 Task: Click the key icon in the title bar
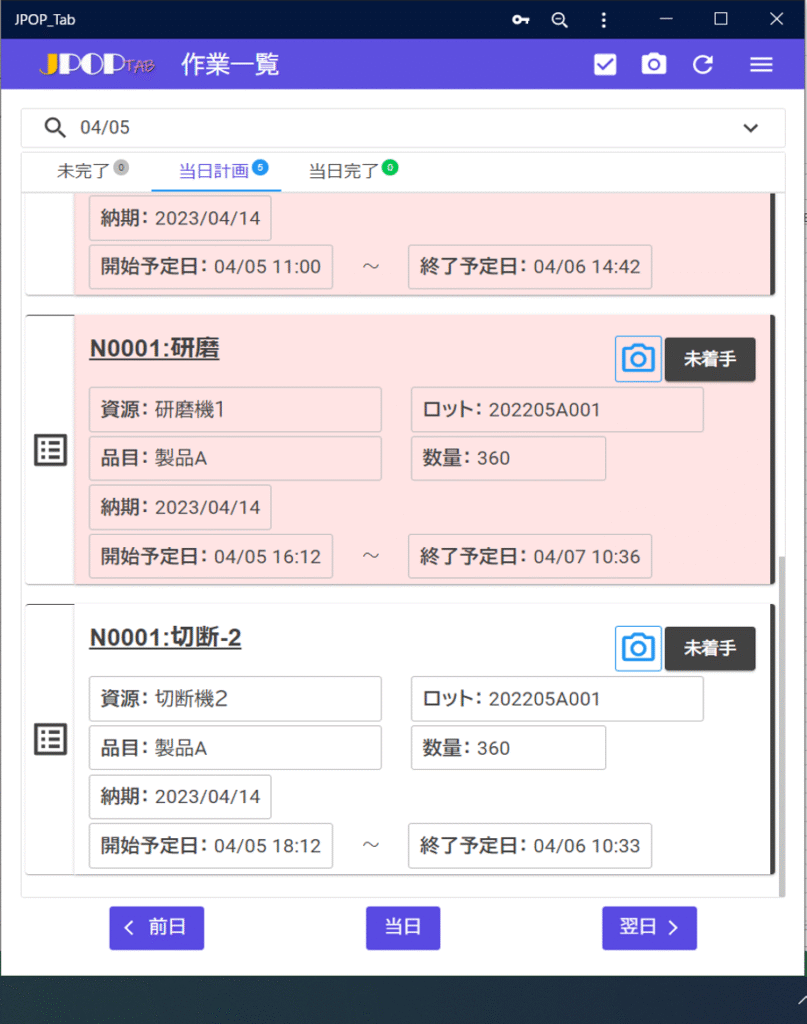click(520, 20)
